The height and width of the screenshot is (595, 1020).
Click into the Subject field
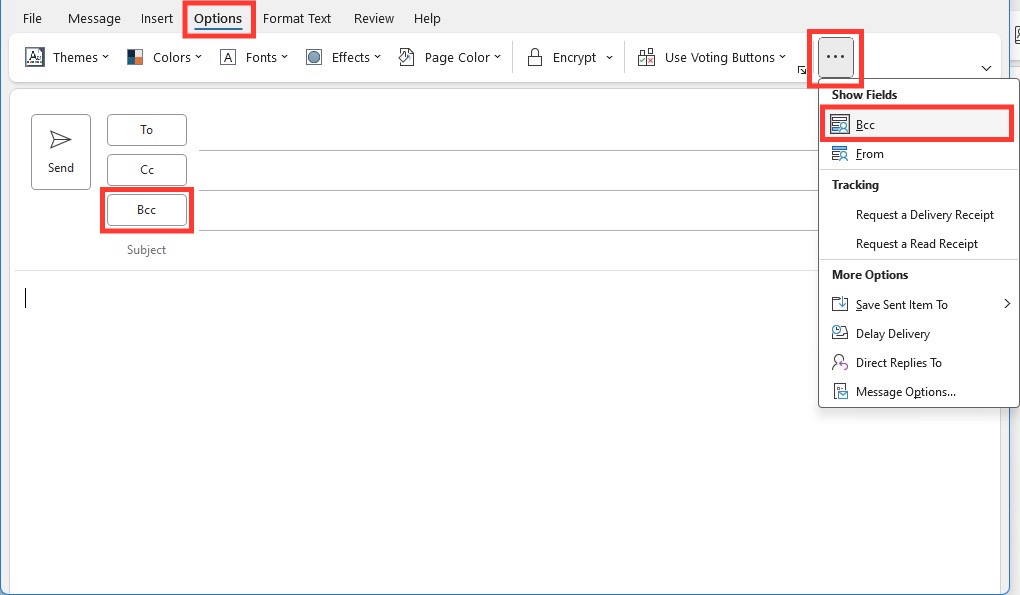tap(508, 250)
